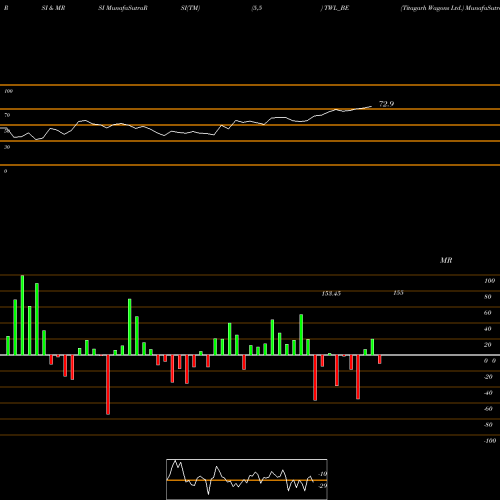Click the SI(TM) header text

point(190,8)
